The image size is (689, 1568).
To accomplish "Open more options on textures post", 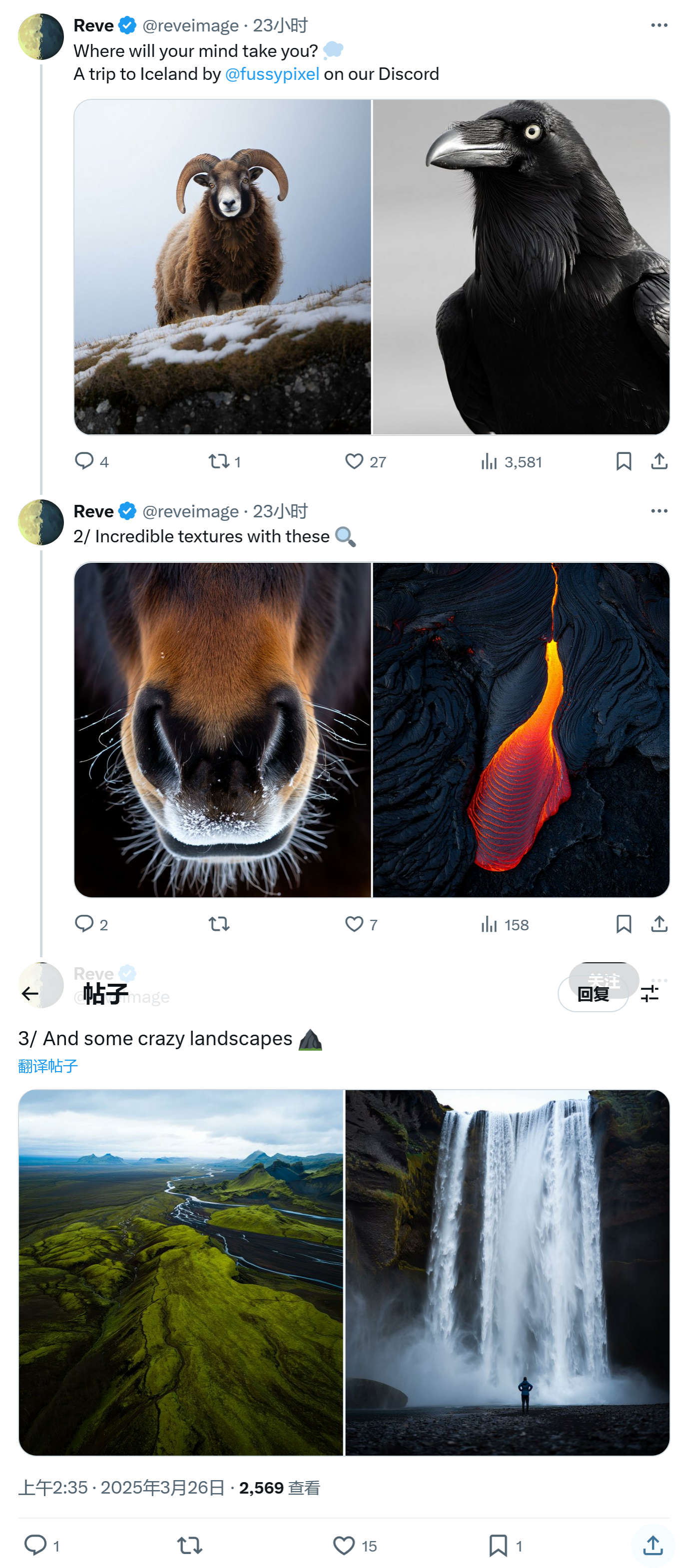I will pyautogui.click(x=659, y=511).
